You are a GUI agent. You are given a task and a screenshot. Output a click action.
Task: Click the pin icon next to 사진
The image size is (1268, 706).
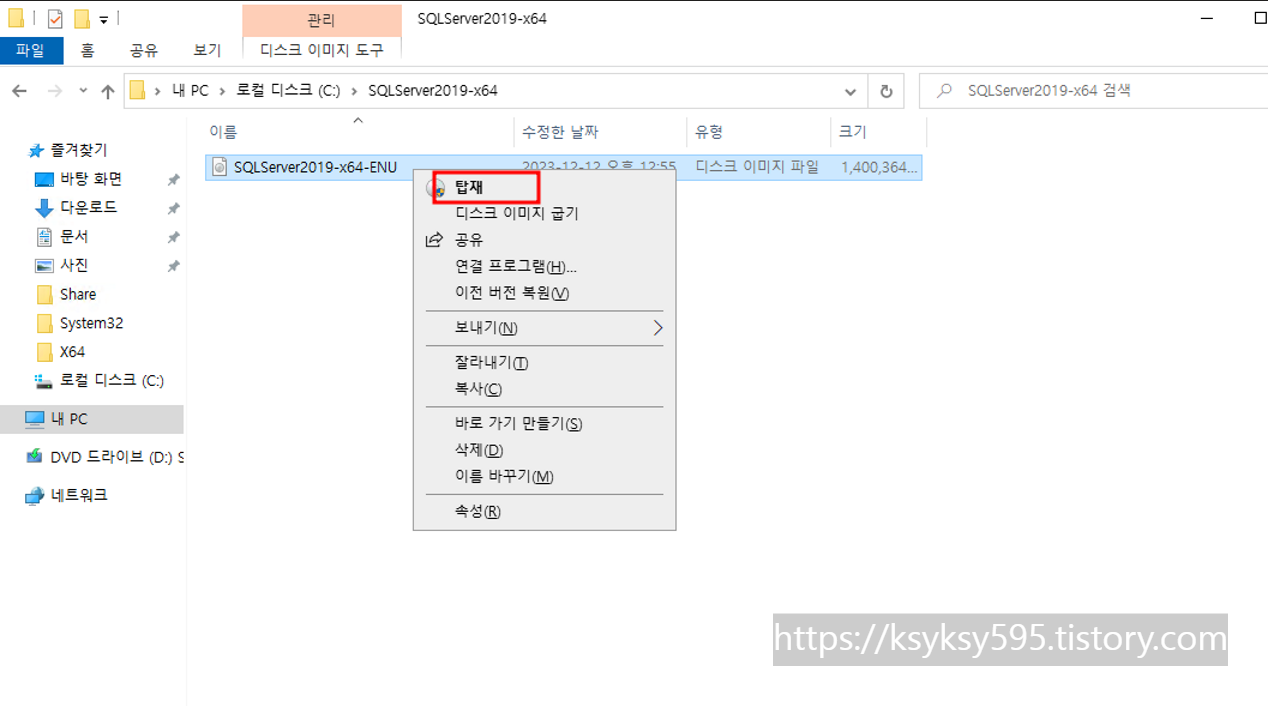pyautogui.click(x=173, y=266)
